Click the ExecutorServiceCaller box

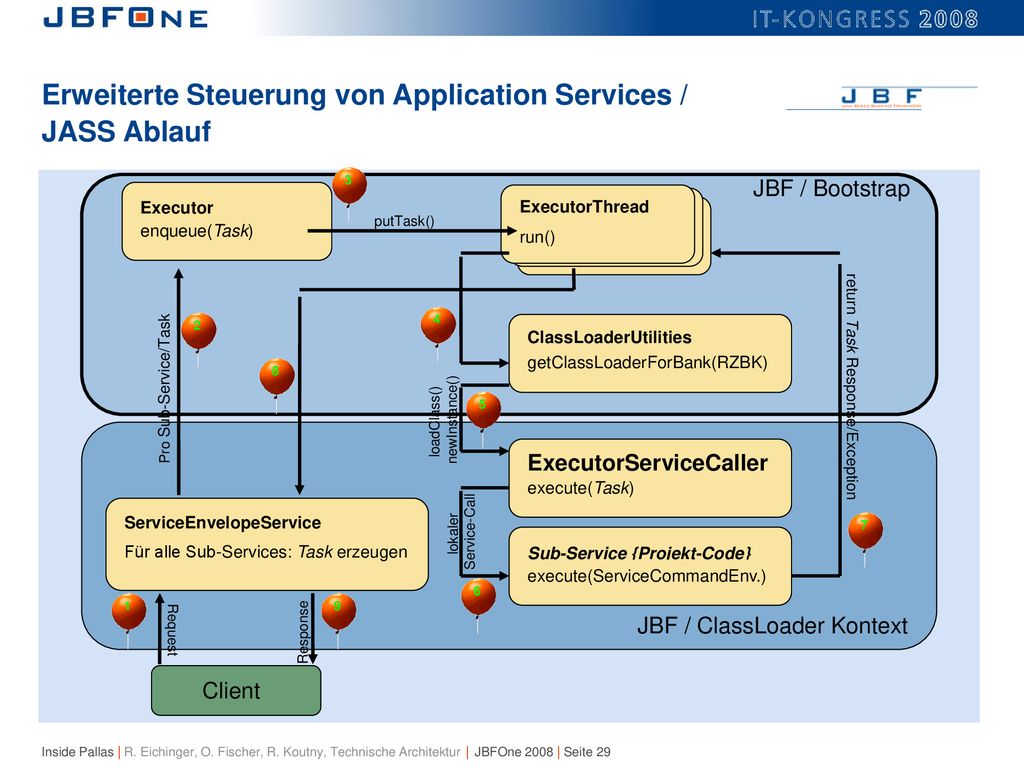(650, 478)
